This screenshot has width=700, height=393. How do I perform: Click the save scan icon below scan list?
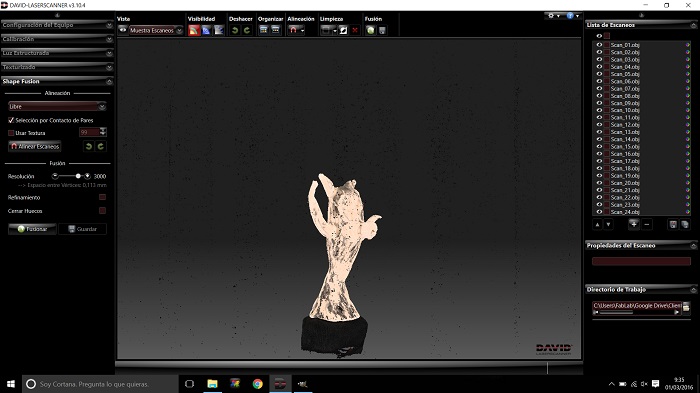click(673, 225)
